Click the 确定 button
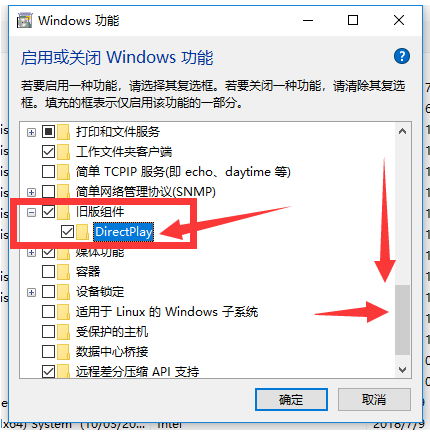 [x=291, y=399]
